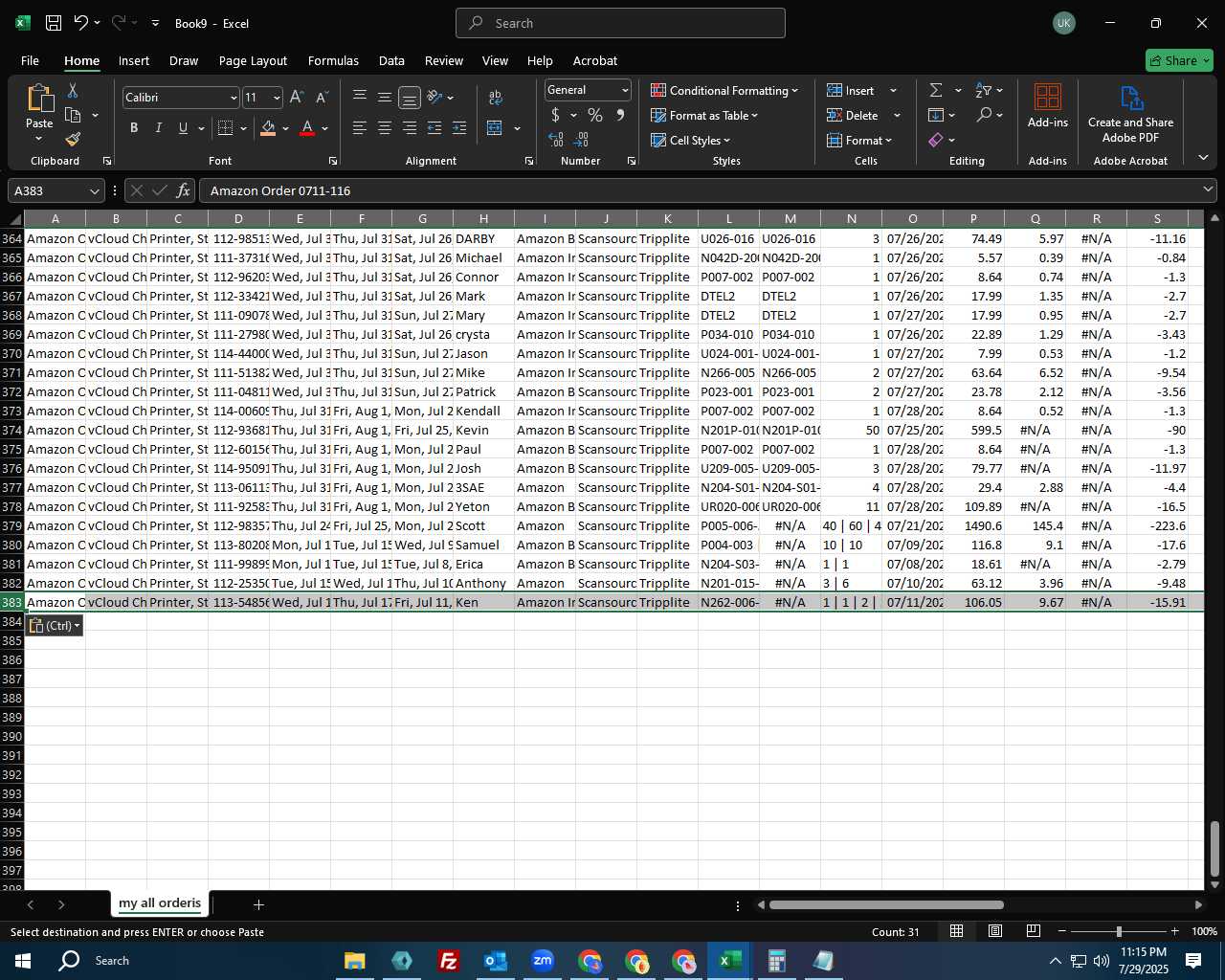Click Sort & Filter icon
1225x980 pixels.
coord(984,90)
